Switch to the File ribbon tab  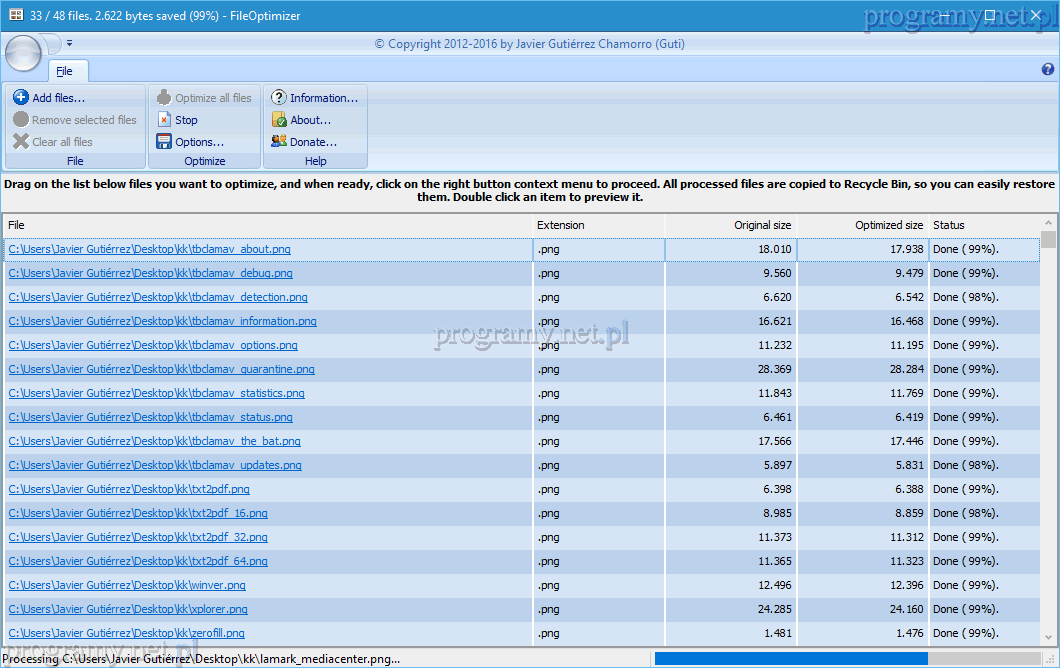64,71
